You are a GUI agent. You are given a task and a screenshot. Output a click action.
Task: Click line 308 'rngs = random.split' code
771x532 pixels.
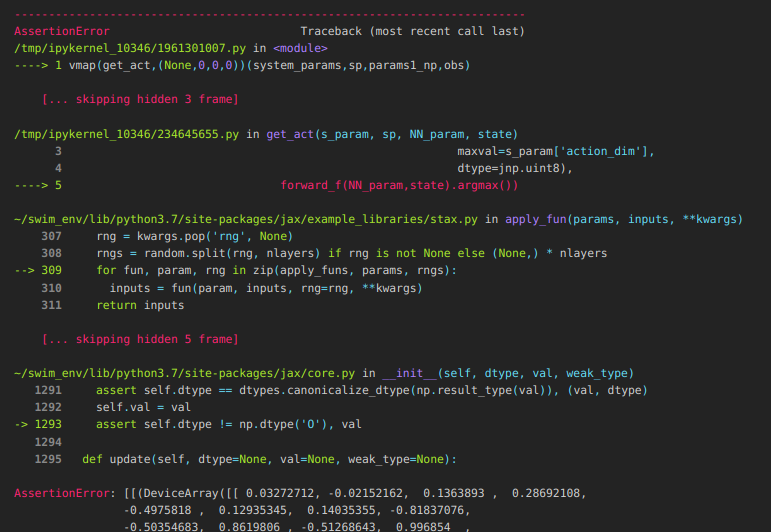[352, 254]
